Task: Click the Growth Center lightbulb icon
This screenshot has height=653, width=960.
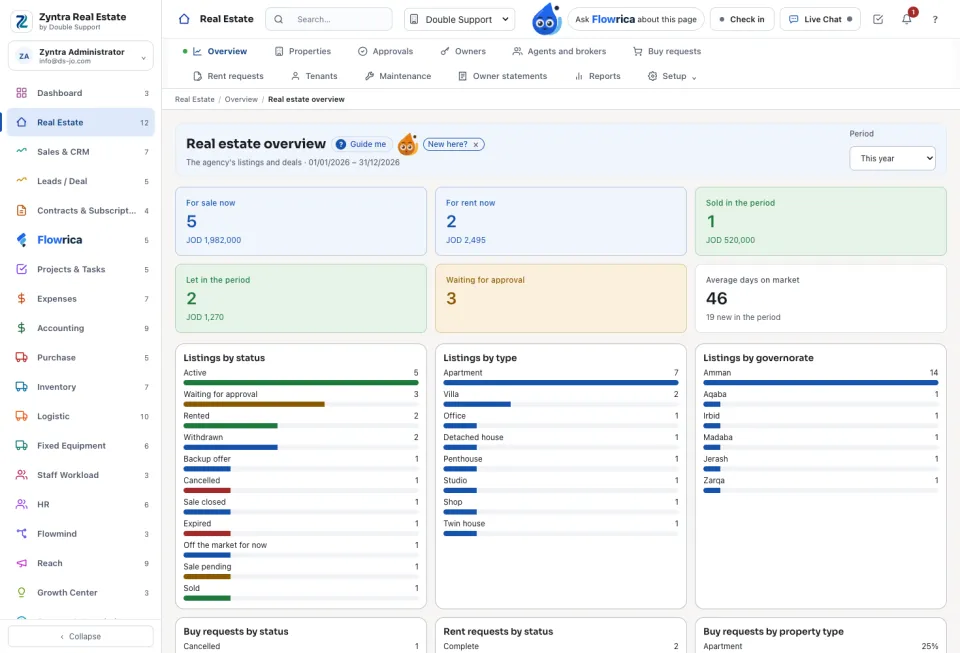Action: point(21,592)
